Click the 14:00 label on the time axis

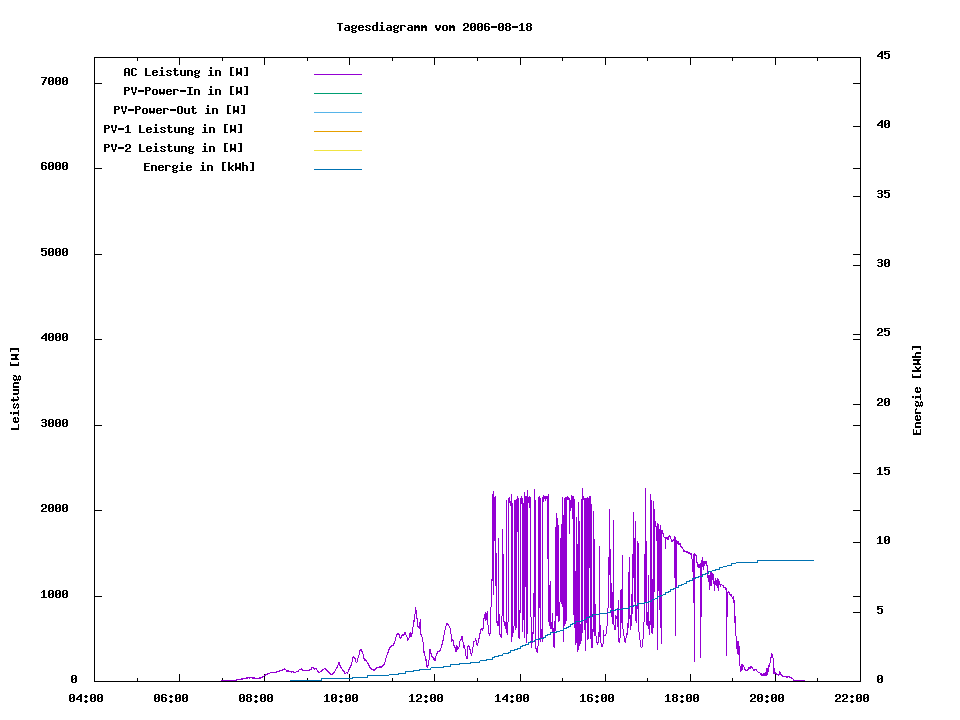point(512,698)
